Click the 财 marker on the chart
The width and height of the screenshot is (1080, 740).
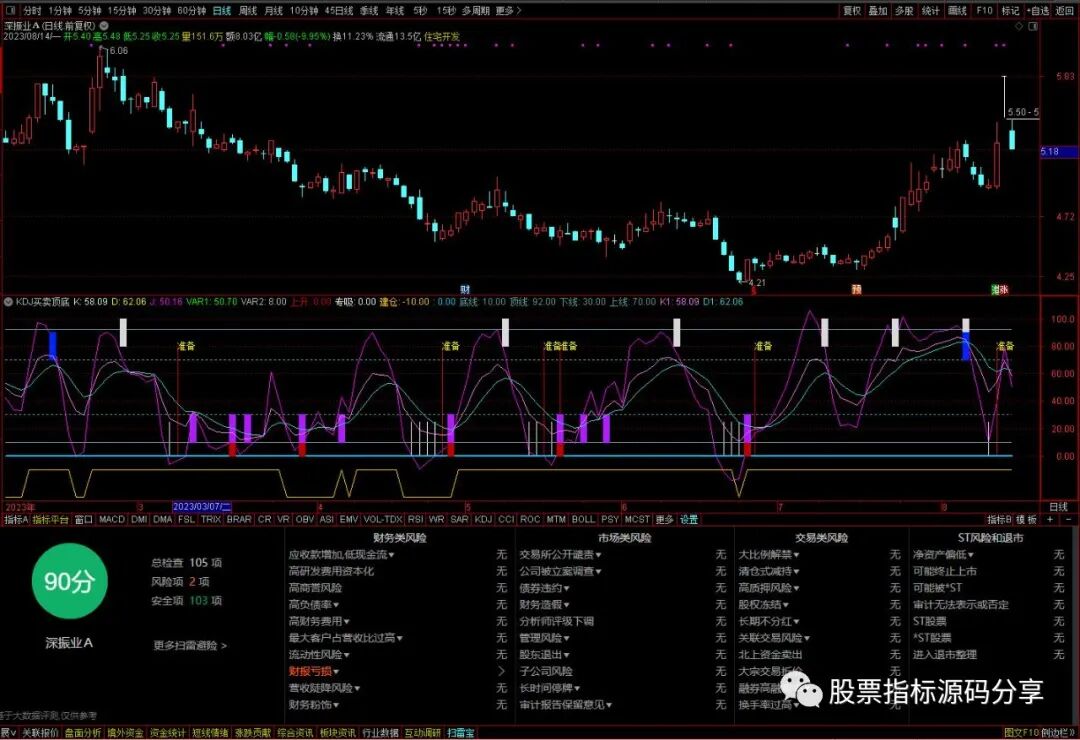(465, 289)
